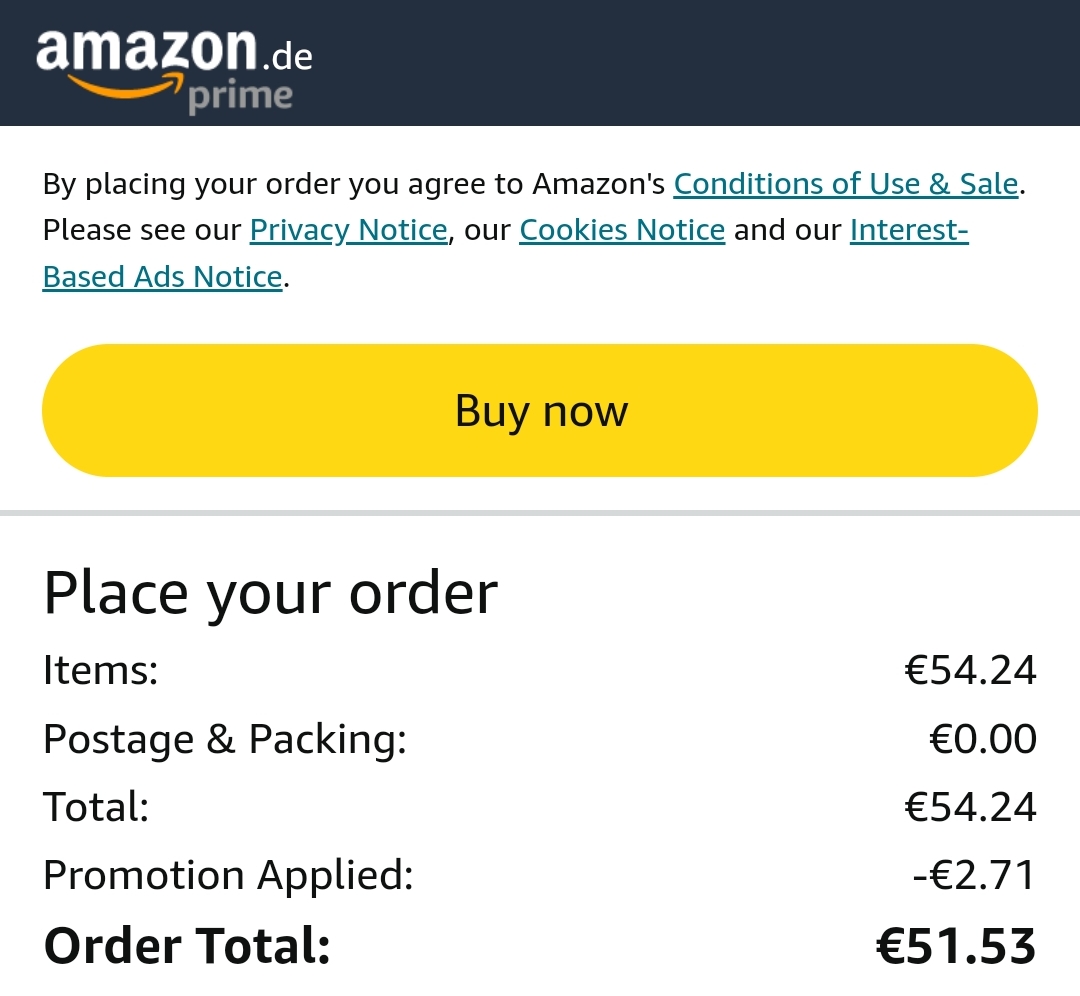1080x996 pixels.
Task: Select the €0.00 postage amount
Action: [x=983, y=739]
